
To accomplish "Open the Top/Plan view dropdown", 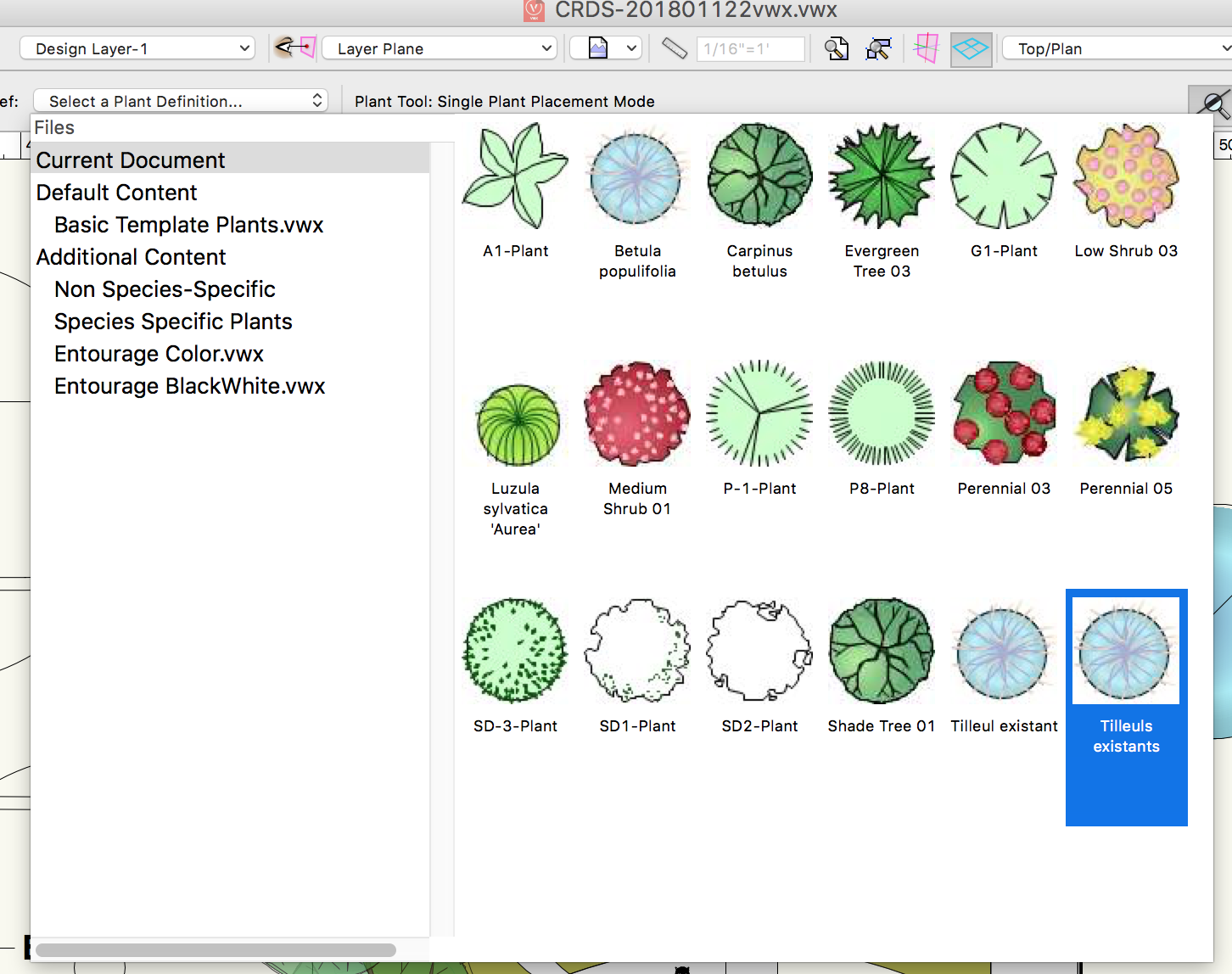I will point(1116,48).
